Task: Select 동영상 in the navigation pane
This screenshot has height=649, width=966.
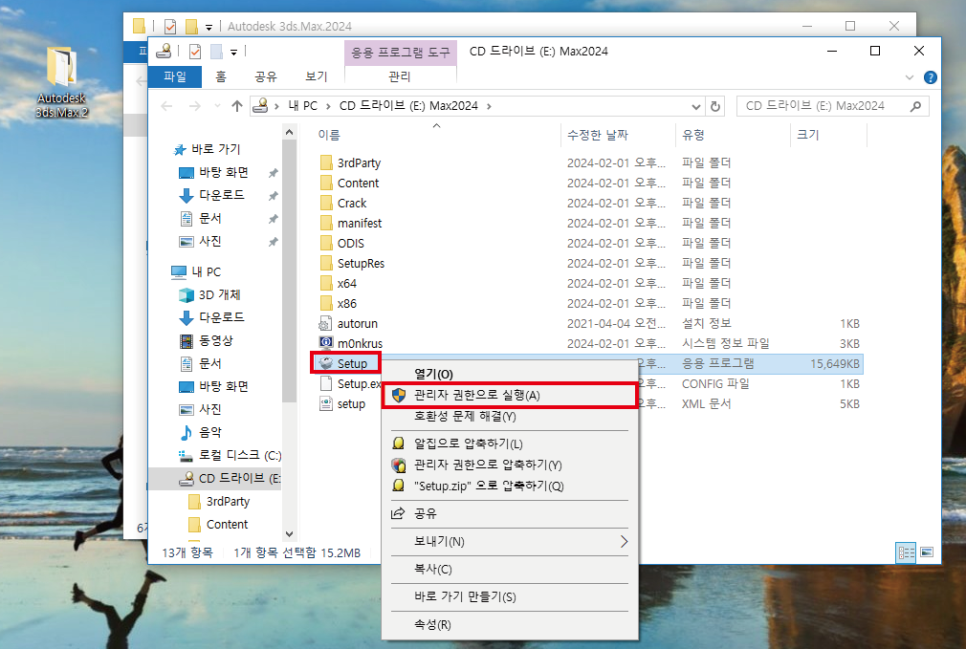Action: tap(215, 340)
